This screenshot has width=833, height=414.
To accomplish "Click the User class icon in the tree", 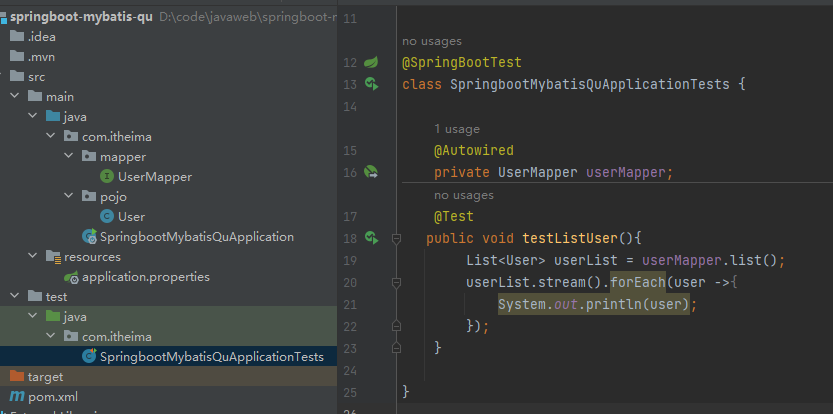I will pos(107,216).
